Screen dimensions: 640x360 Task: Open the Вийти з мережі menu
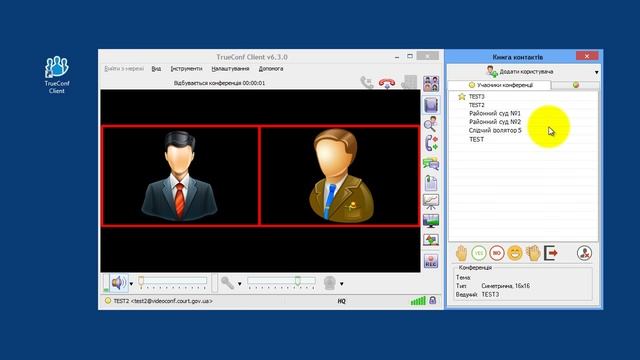point(124,69)
